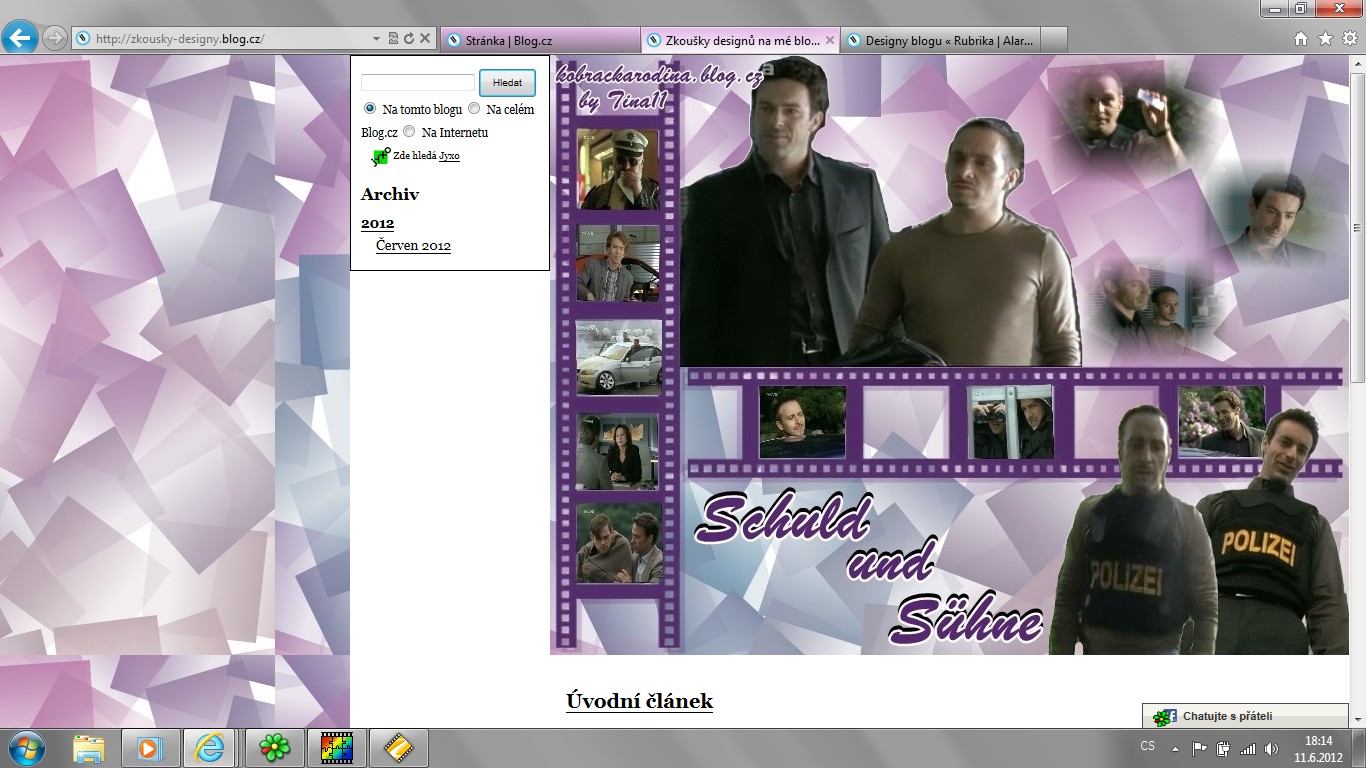The height and width of the screenshot is (768, 1366).
Task: Switch to the 'Stránka | Blog.cz' tab
Action: [540, 40]
